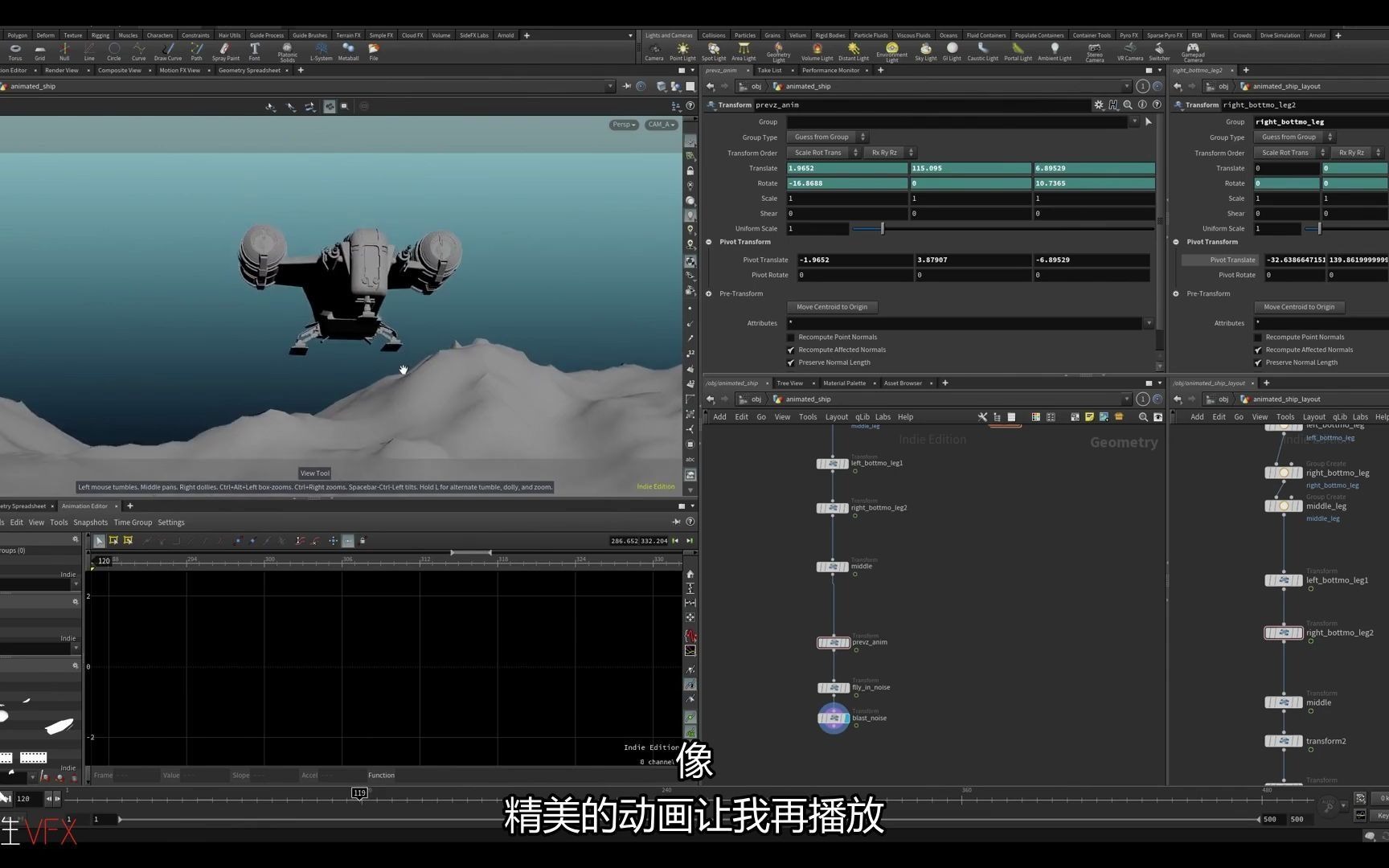Add an Area Light
Viewport: 1389px width, 868px height.
tap(744, 51)
